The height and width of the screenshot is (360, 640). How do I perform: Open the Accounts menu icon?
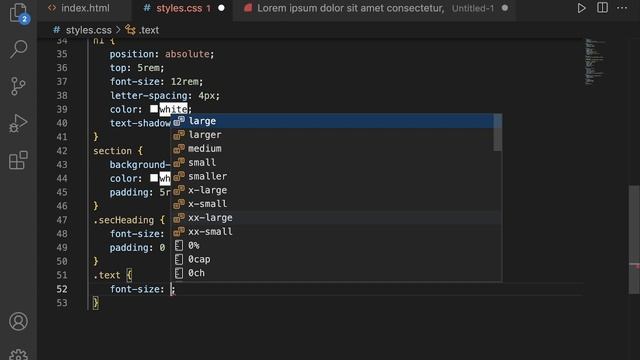[x=18, y=321]
